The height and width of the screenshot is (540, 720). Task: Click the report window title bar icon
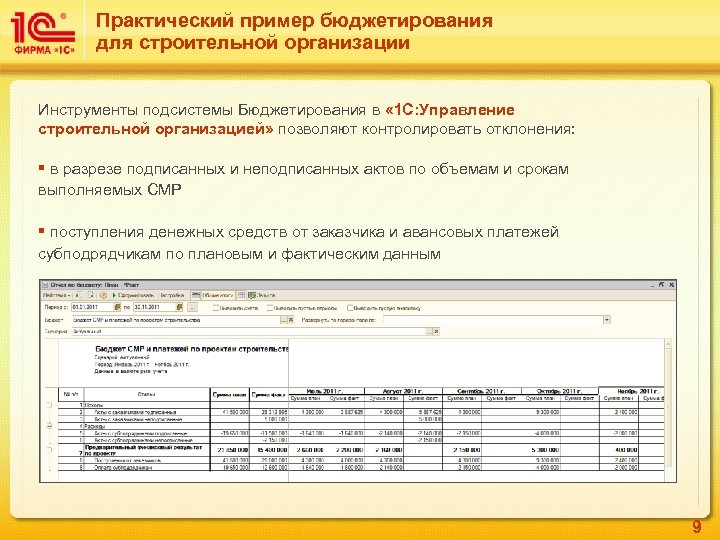[45, 285]
